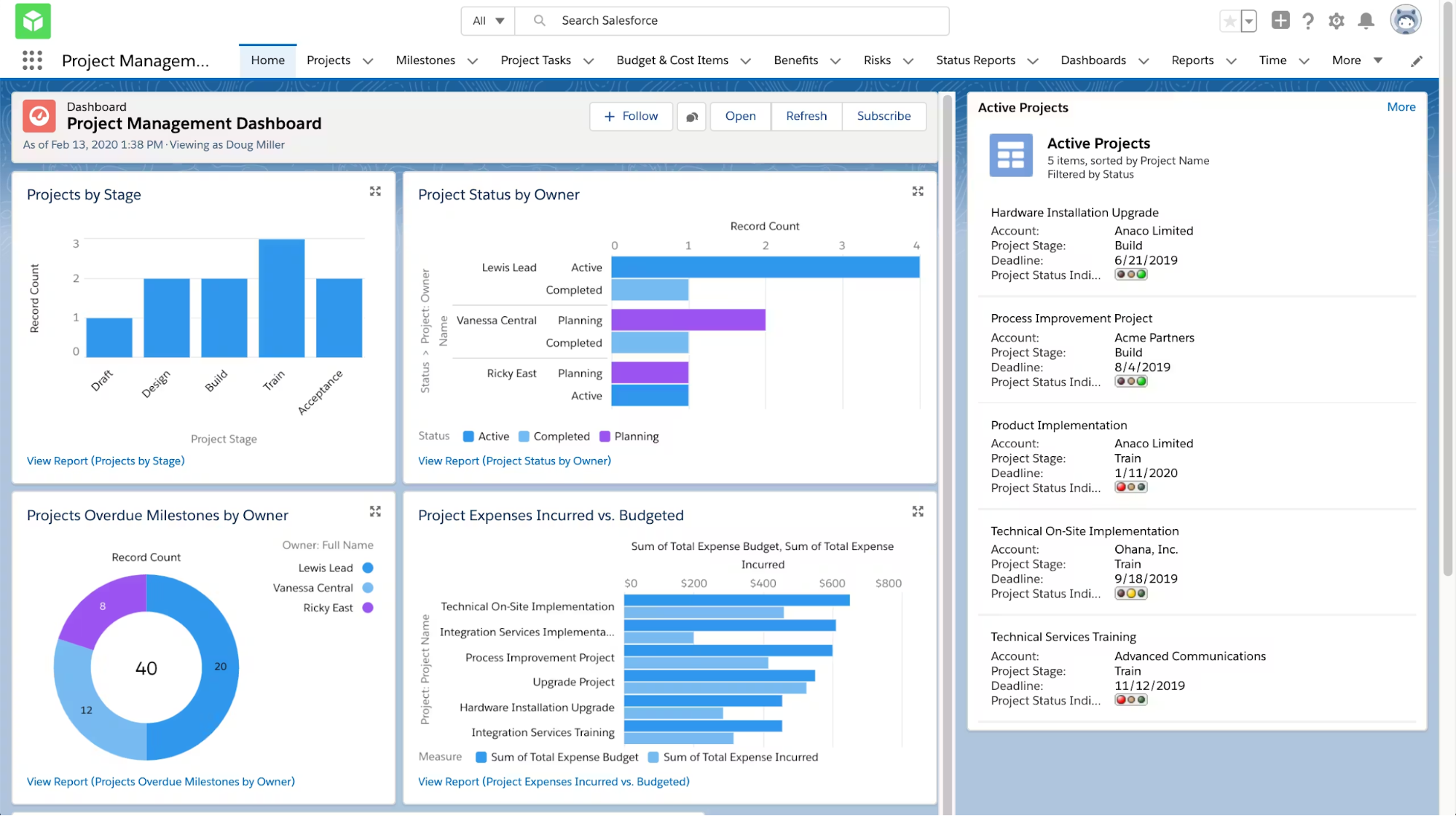This screenshot has width=1456, height=816.
Task: Expand the Project Status by Owner chart
Action: (918, 192)
